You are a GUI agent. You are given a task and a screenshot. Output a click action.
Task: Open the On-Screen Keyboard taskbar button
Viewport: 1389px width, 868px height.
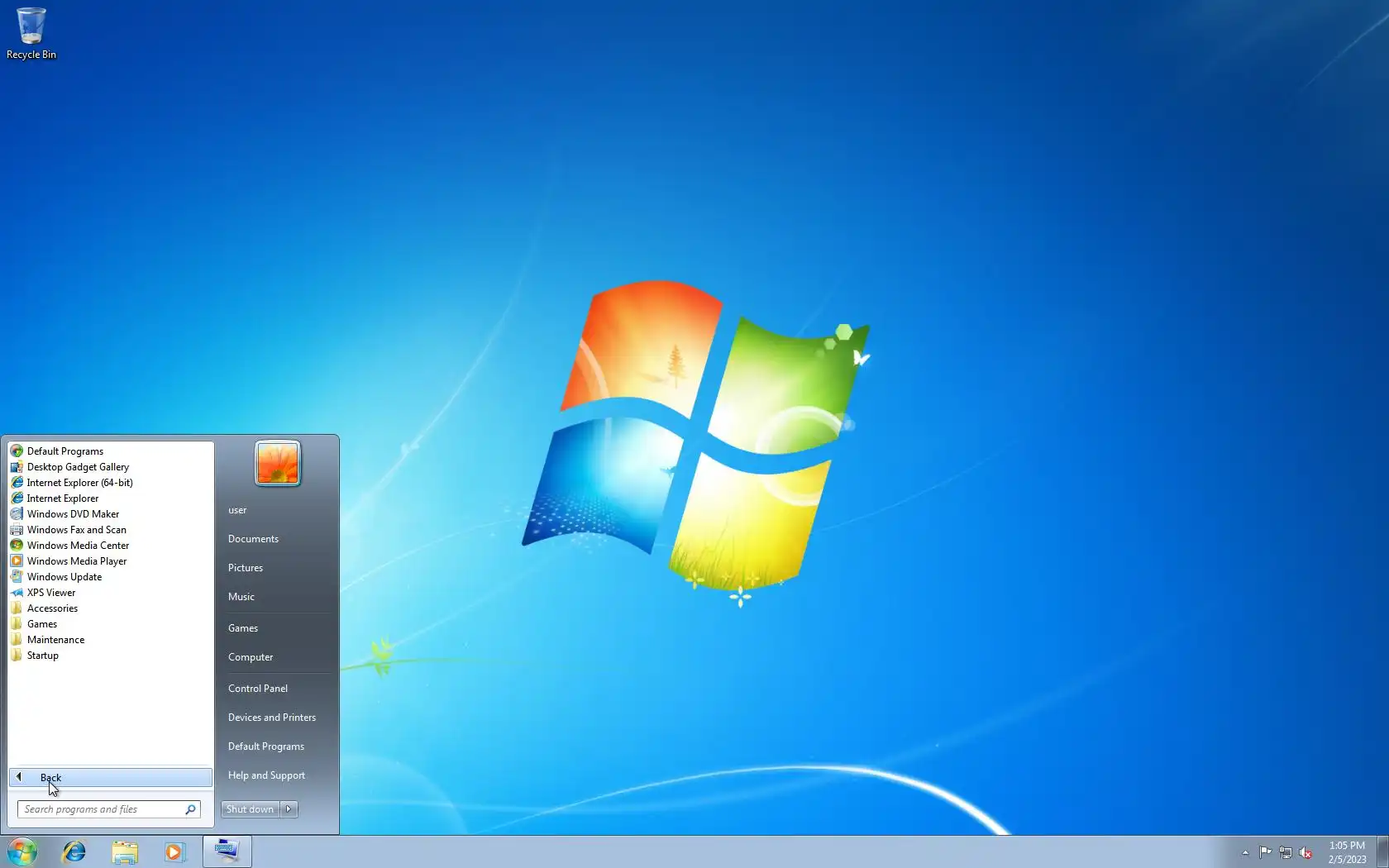click(227, 851)
